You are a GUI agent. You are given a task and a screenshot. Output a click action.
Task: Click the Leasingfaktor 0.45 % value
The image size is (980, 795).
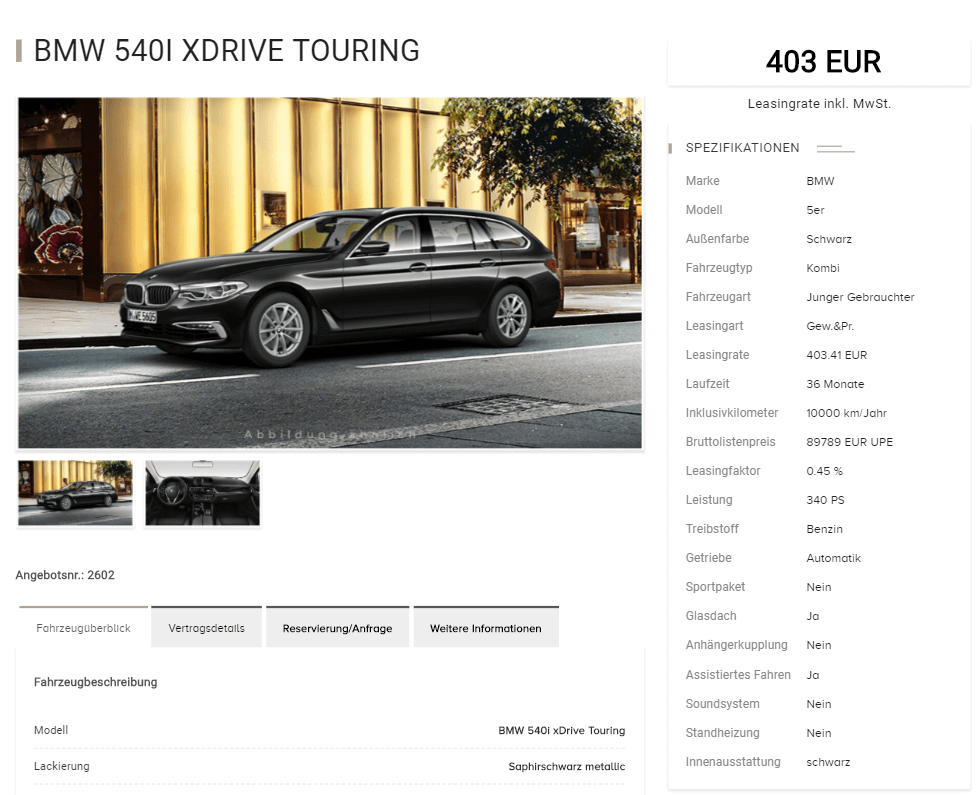[x=824, y=471]
